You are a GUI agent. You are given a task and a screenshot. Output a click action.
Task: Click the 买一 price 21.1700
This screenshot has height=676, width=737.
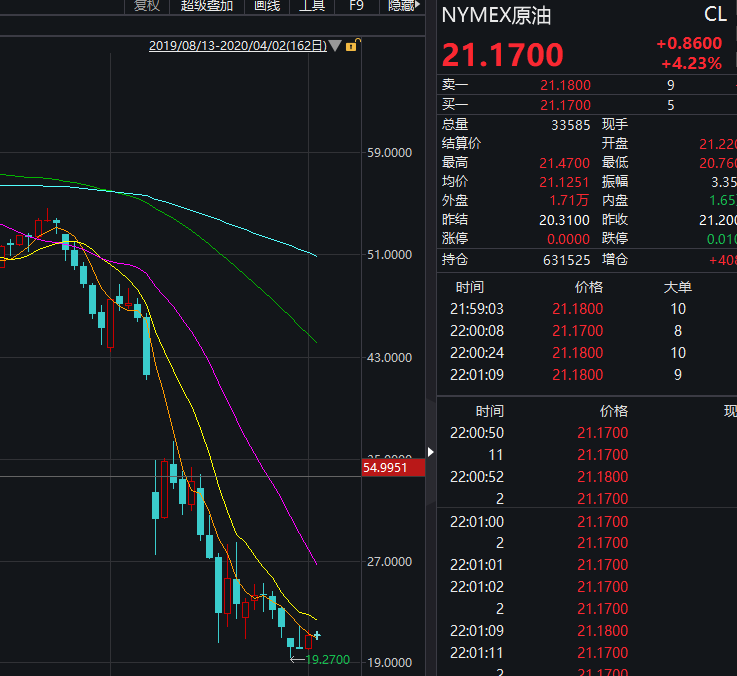[x=565, y=105]
